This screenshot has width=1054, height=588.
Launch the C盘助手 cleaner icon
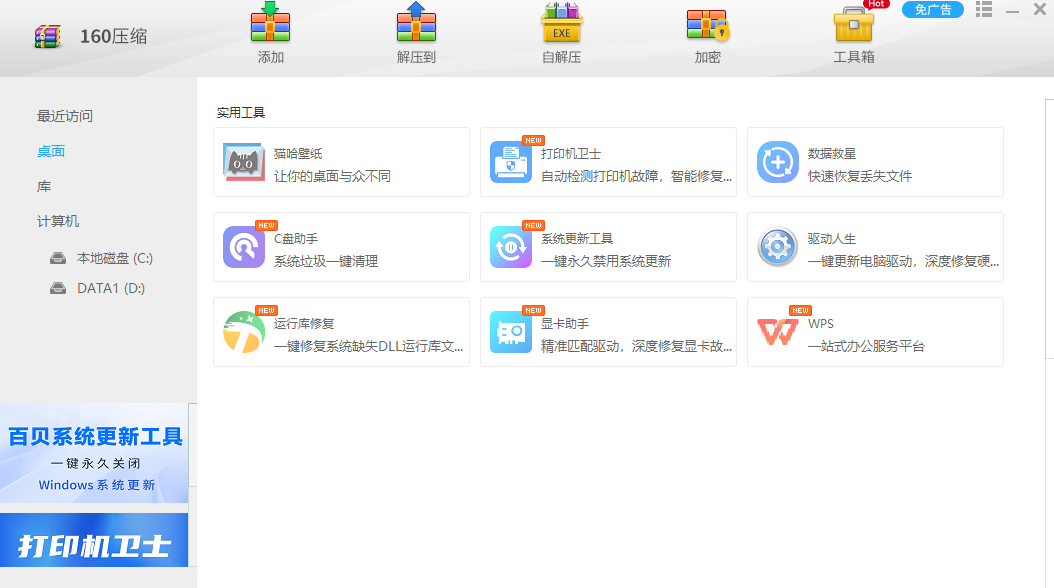[243, 247]
